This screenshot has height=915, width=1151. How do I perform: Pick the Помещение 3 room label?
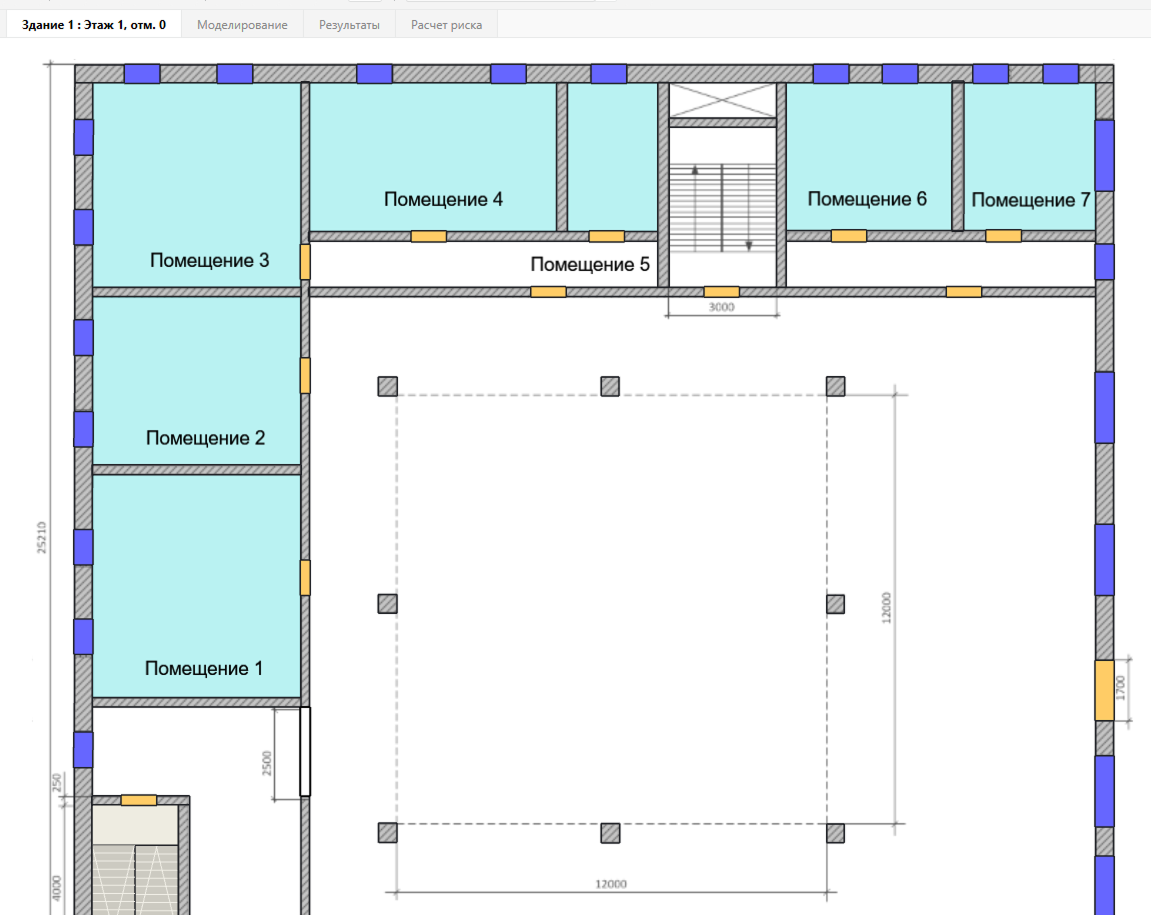(x=209, y=261)
